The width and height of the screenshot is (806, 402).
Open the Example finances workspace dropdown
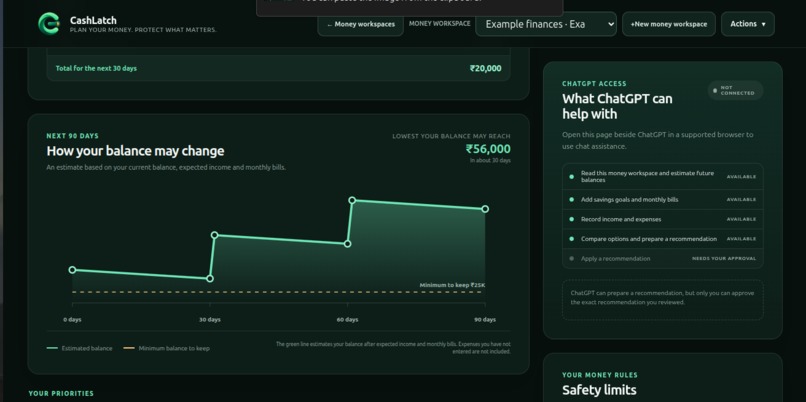tap(546, 24)
